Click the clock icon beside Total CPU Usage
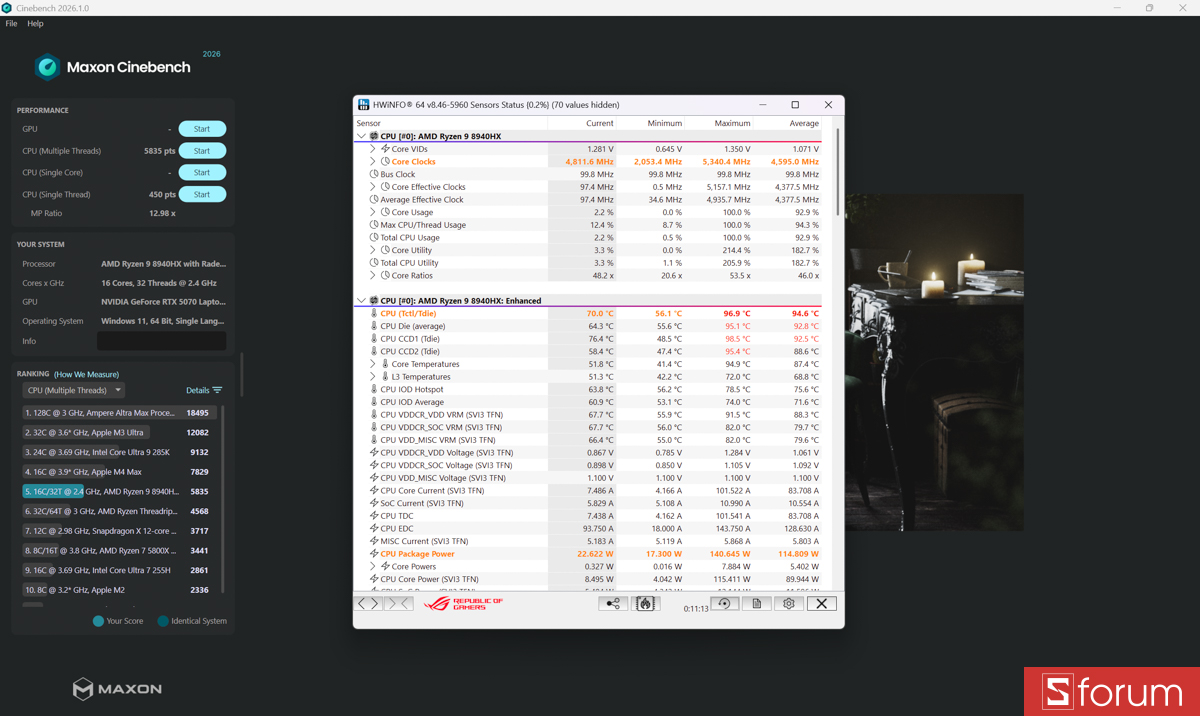 click(374, 237)
